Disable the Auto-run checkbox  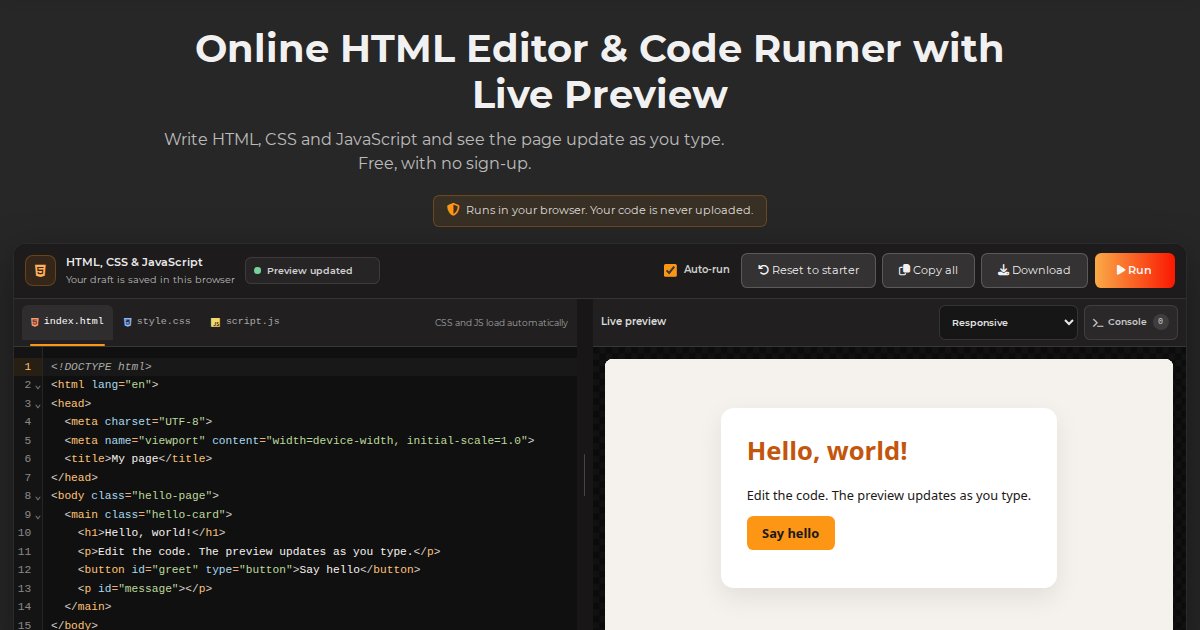670,270
